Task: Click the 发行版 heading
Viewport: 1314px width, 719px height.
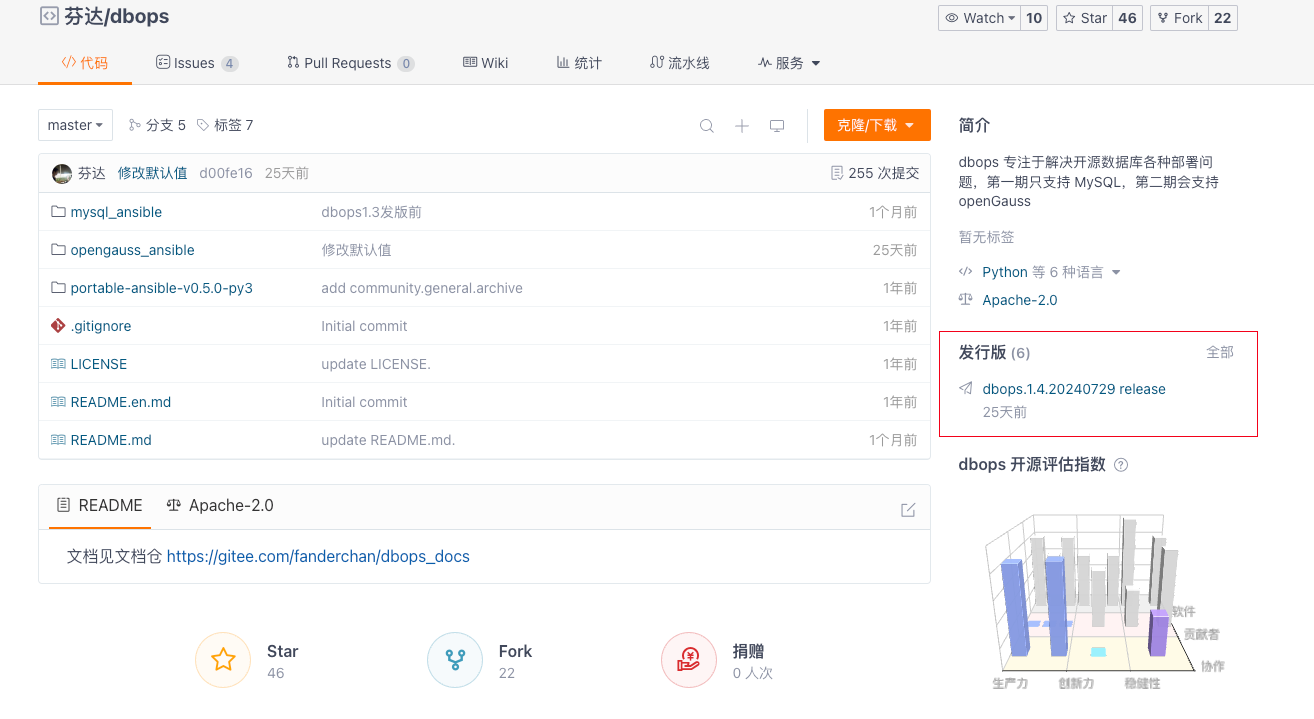Action: 982,352
